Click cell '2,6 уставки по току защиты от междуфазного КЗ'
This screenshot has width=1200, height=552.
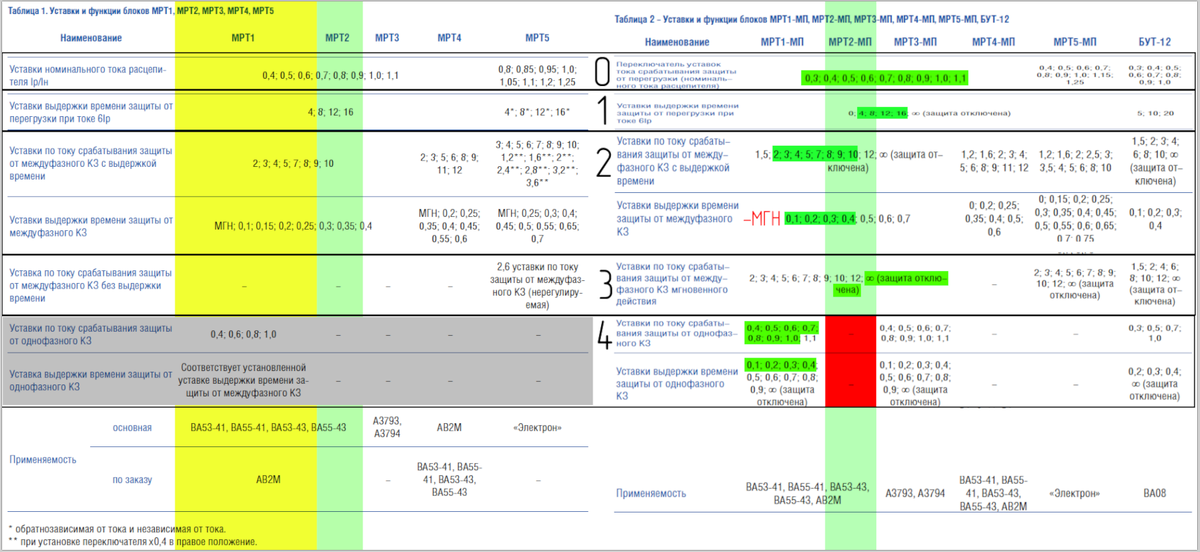[537, 285]
